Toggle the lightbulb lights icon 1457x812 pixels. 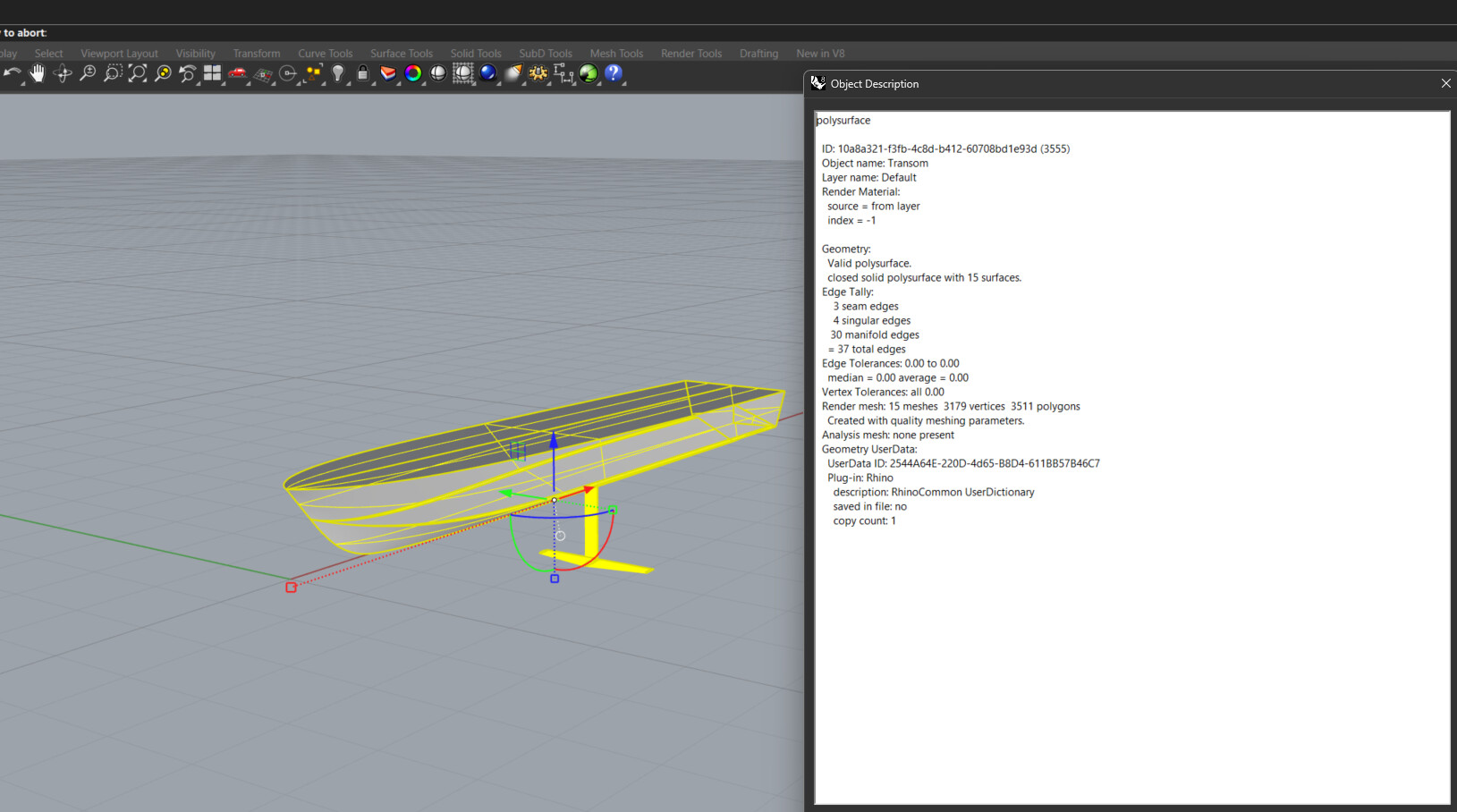(x=337, y=74)
